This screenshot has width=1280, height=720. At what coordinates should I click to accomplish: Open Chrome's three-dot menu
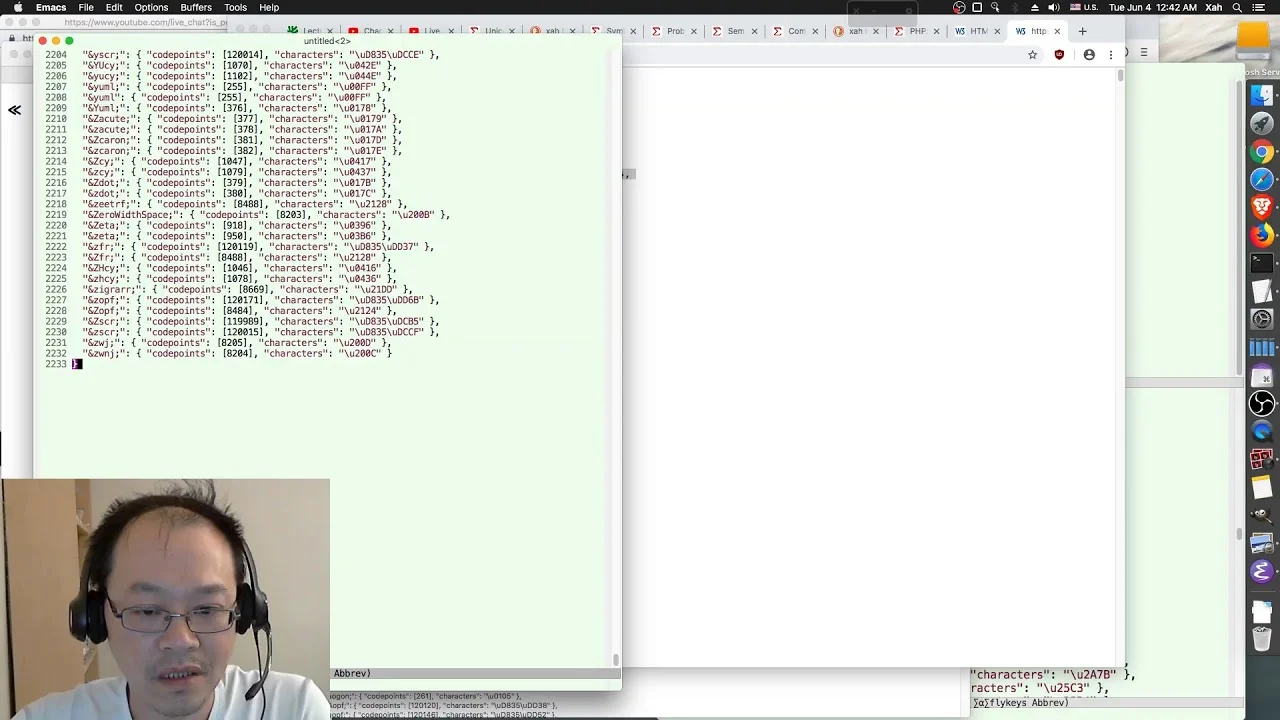tap(1111, 55)
